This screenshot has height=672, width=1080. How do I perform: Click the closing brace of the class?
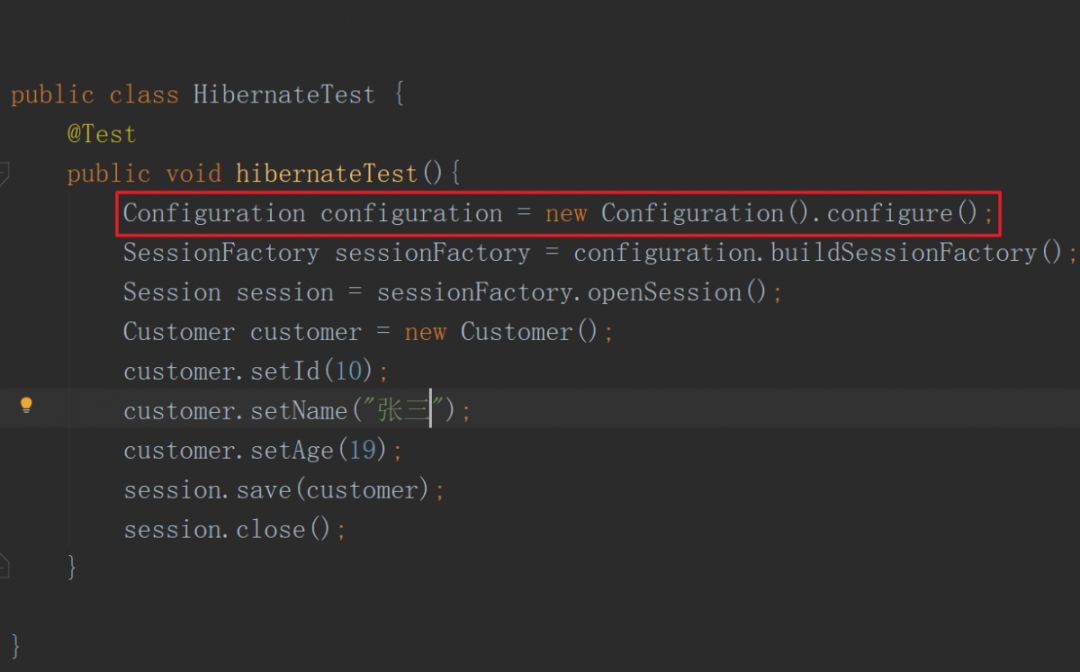(x=15, y=647)
